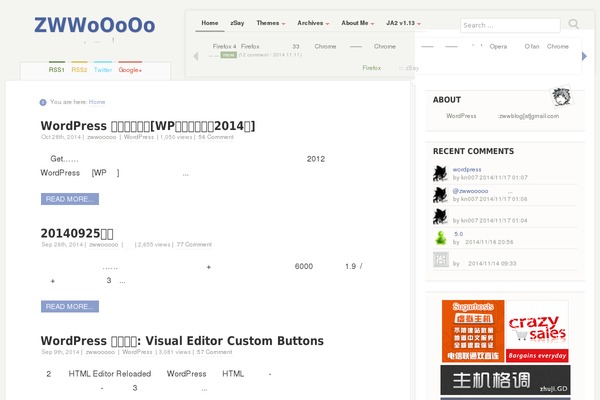Click WordPress category on Sep 9th post

tap(137, 352)
